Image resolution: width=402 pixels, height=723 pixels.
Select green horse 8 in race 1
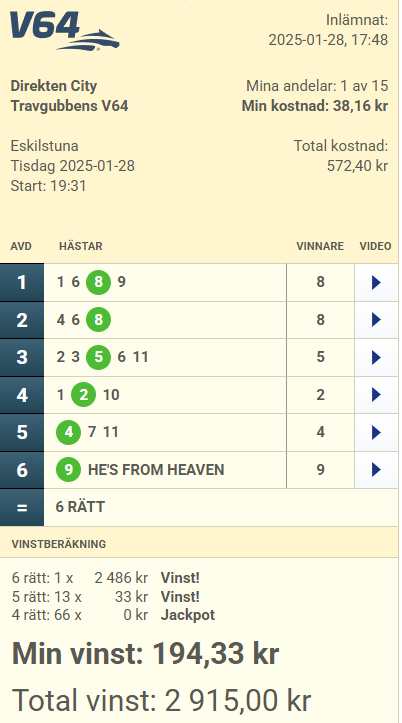[98, 282]
